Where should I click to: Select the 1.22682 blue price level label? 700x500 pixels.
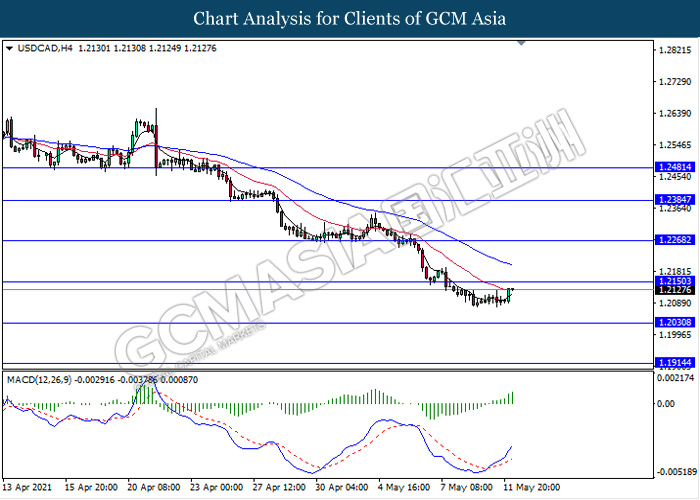point(675,240)
